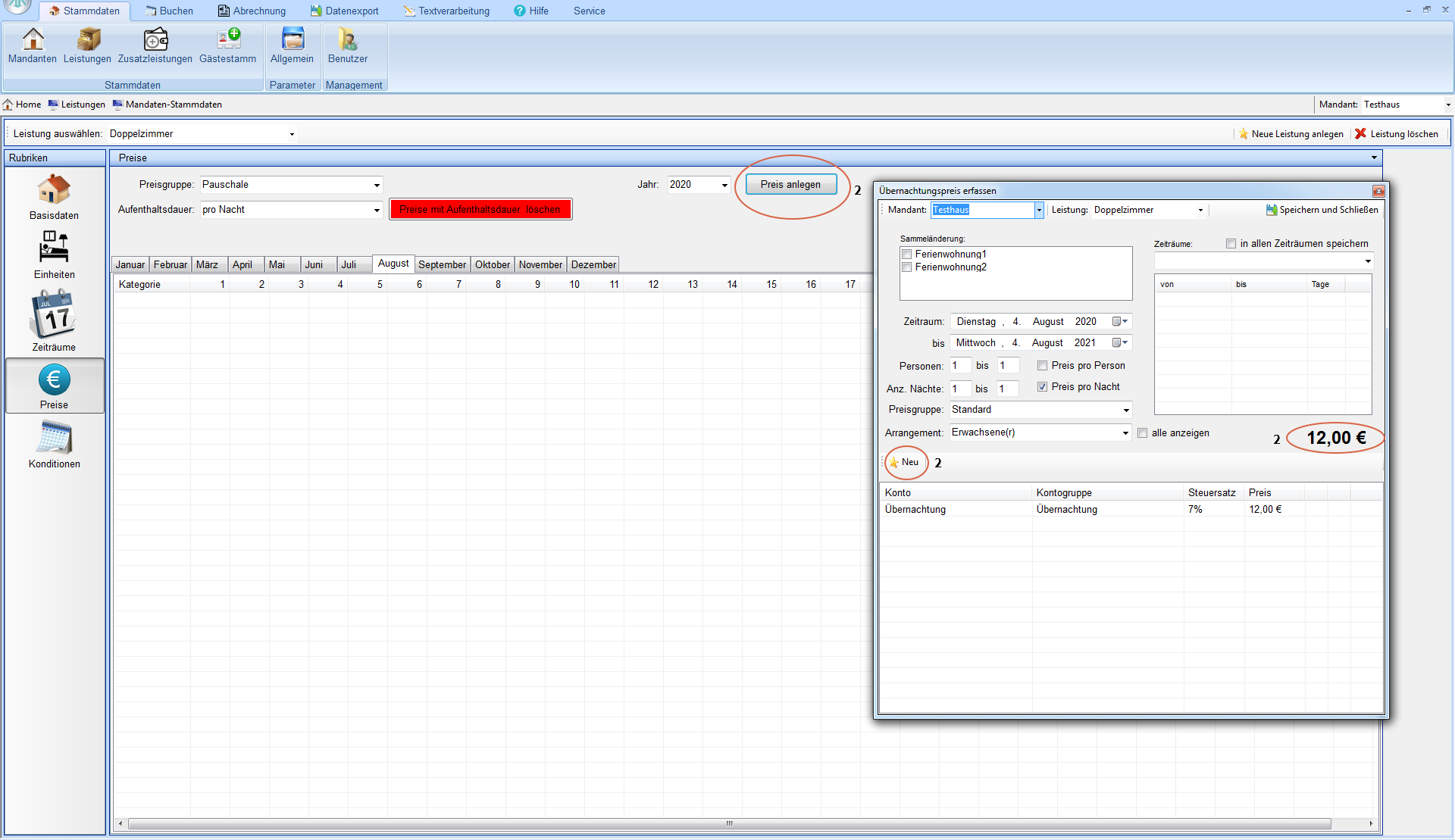
Task: Open Benutzer management icon
Action: [x=348, y=45]
